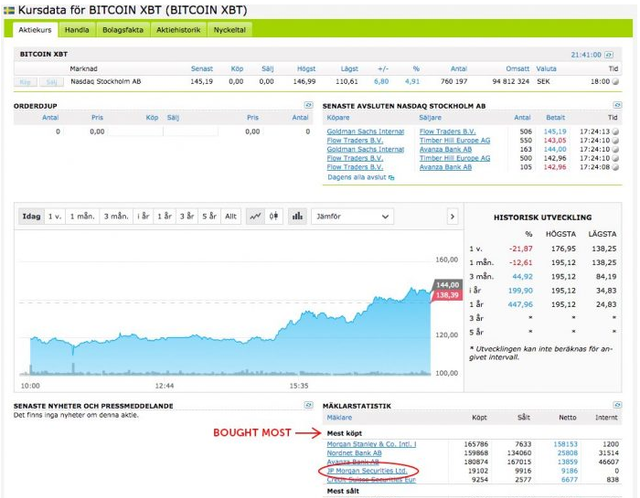Click the 447,96 1 år percentage
This screenshot has width=640, height=498.
[x=520, y=305]
